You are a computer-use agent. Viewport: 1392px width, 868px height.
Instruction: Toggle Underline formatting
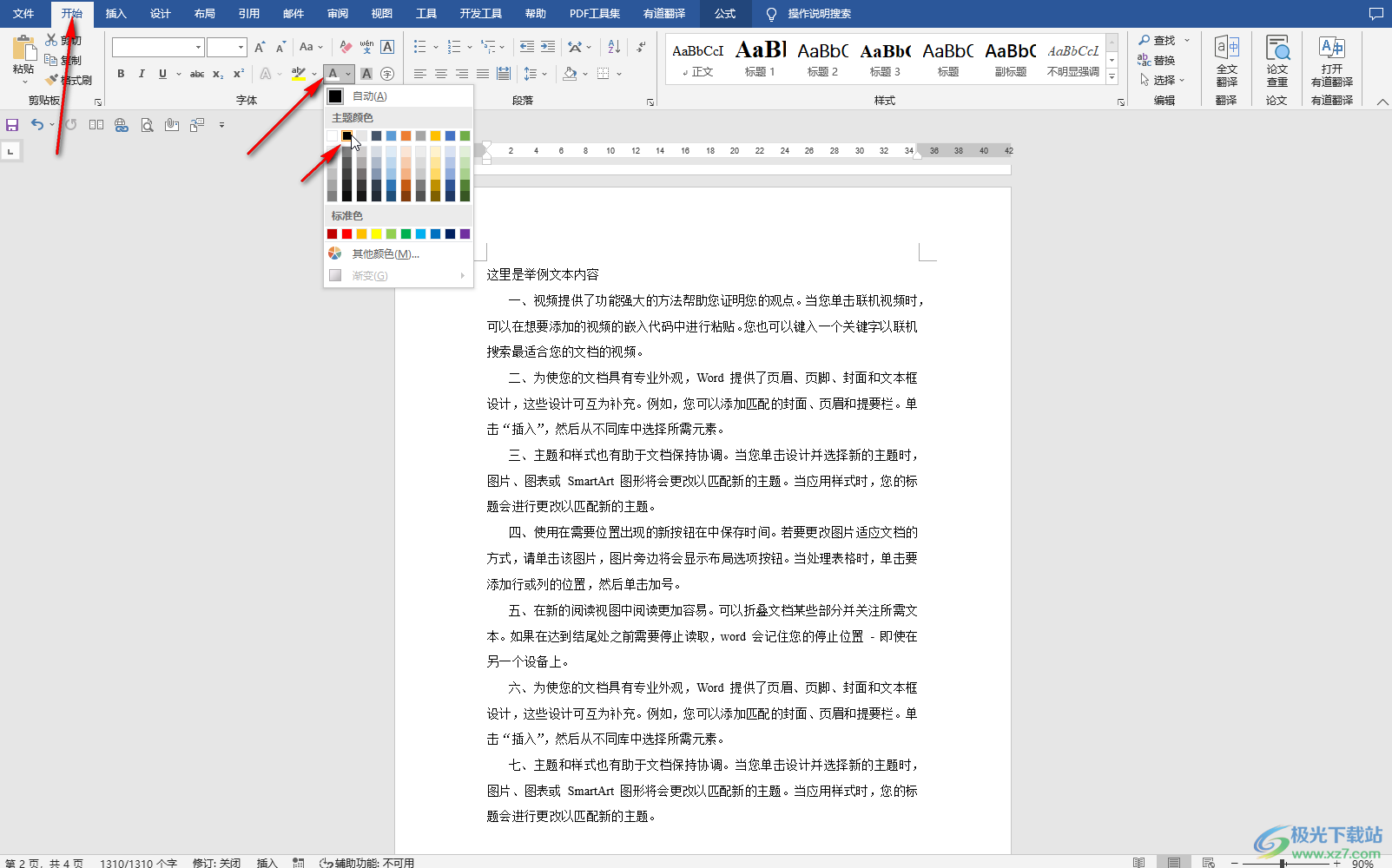(x=162, y=74)
